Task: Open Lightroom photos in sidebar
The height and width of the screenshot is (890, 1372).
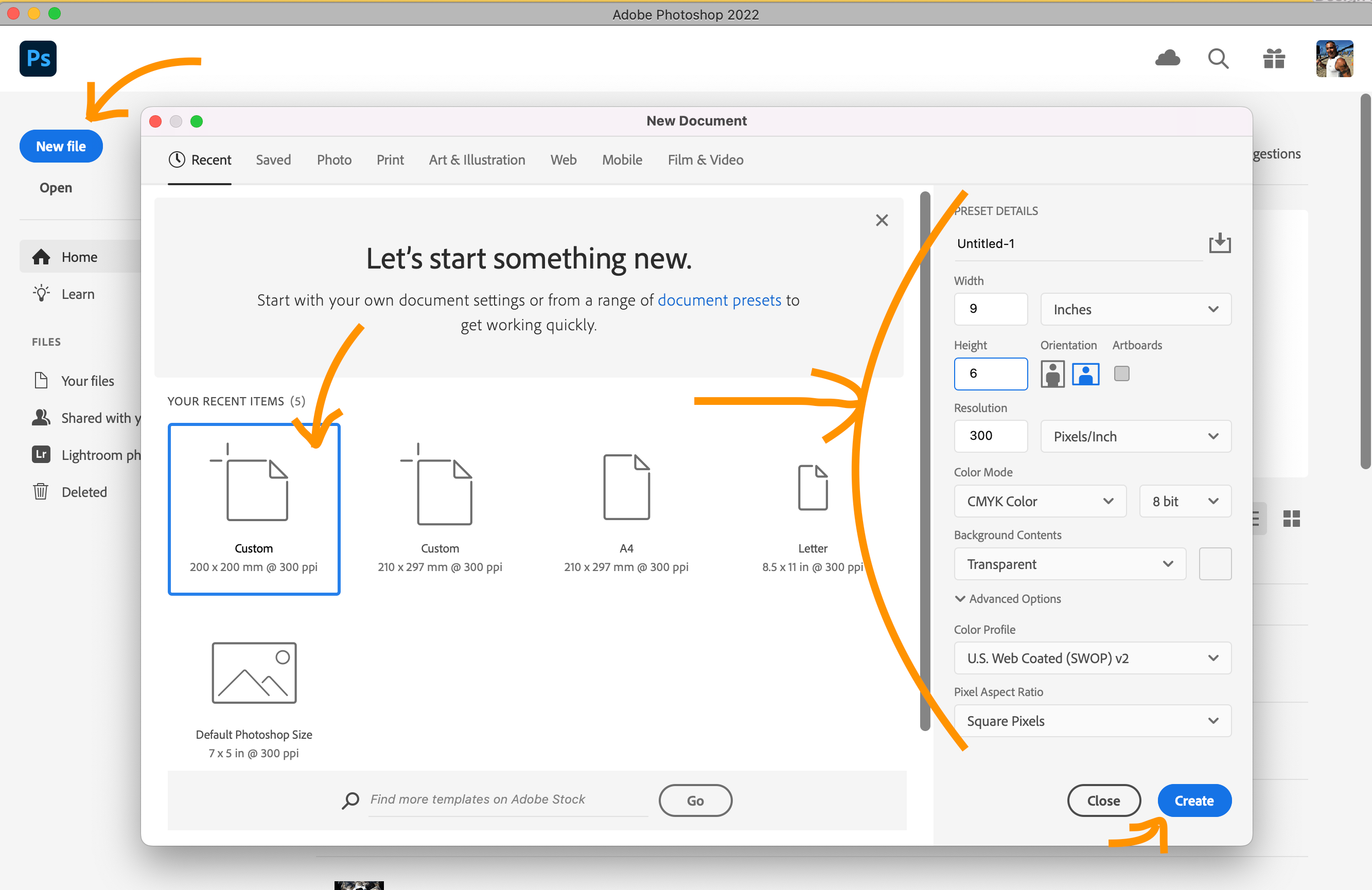Action: point(86,455)
